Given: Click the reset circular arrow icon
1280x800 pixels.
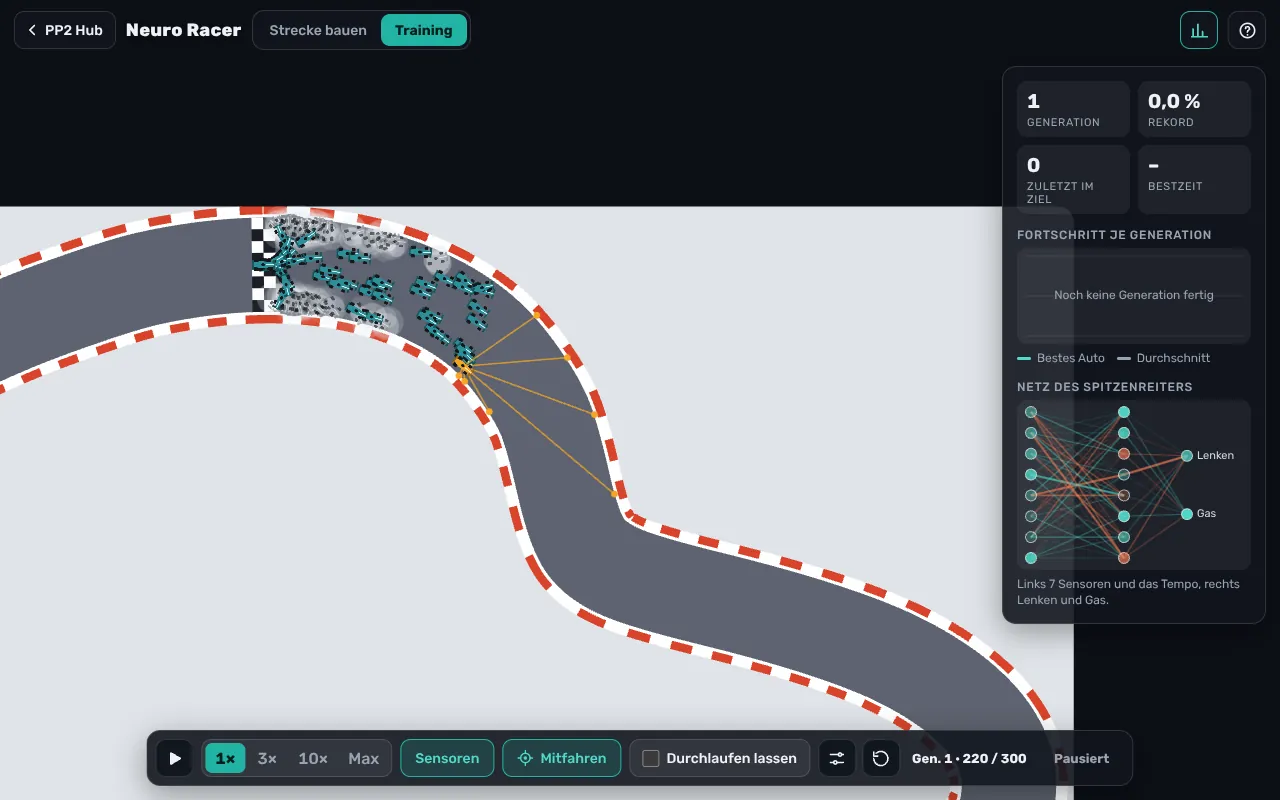Looking at the screenshot, I should pyautogui.click(x=881, y=758).
